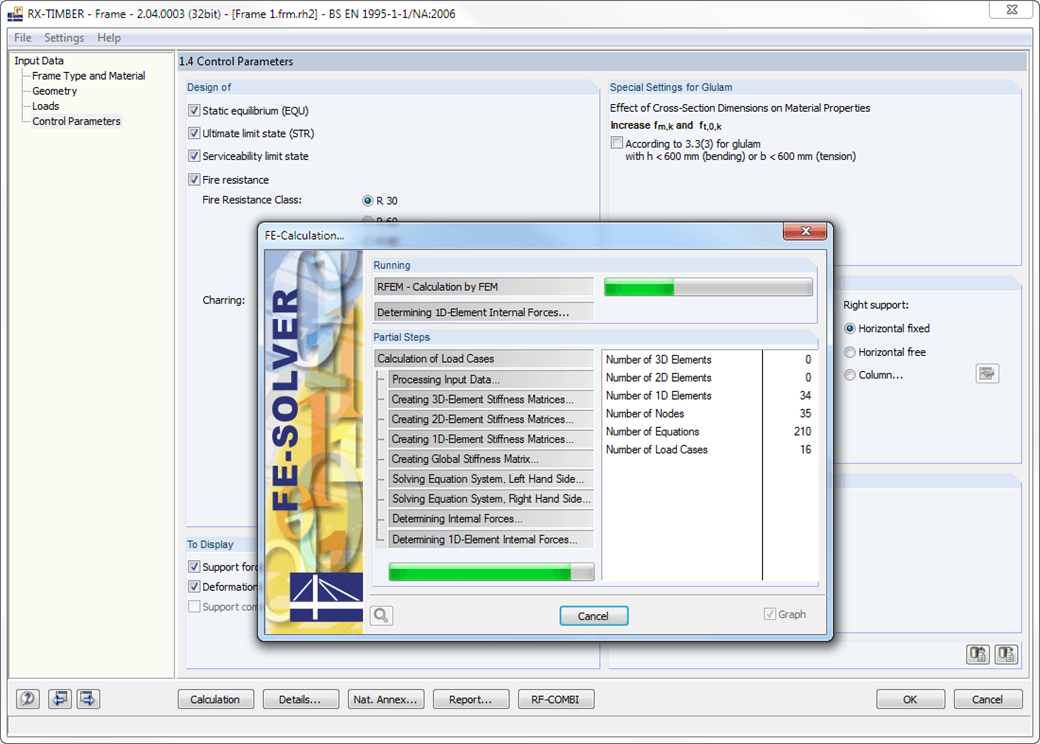Open the Help menu
Viewport: 1040px width, 744px height.
(109, 37)
